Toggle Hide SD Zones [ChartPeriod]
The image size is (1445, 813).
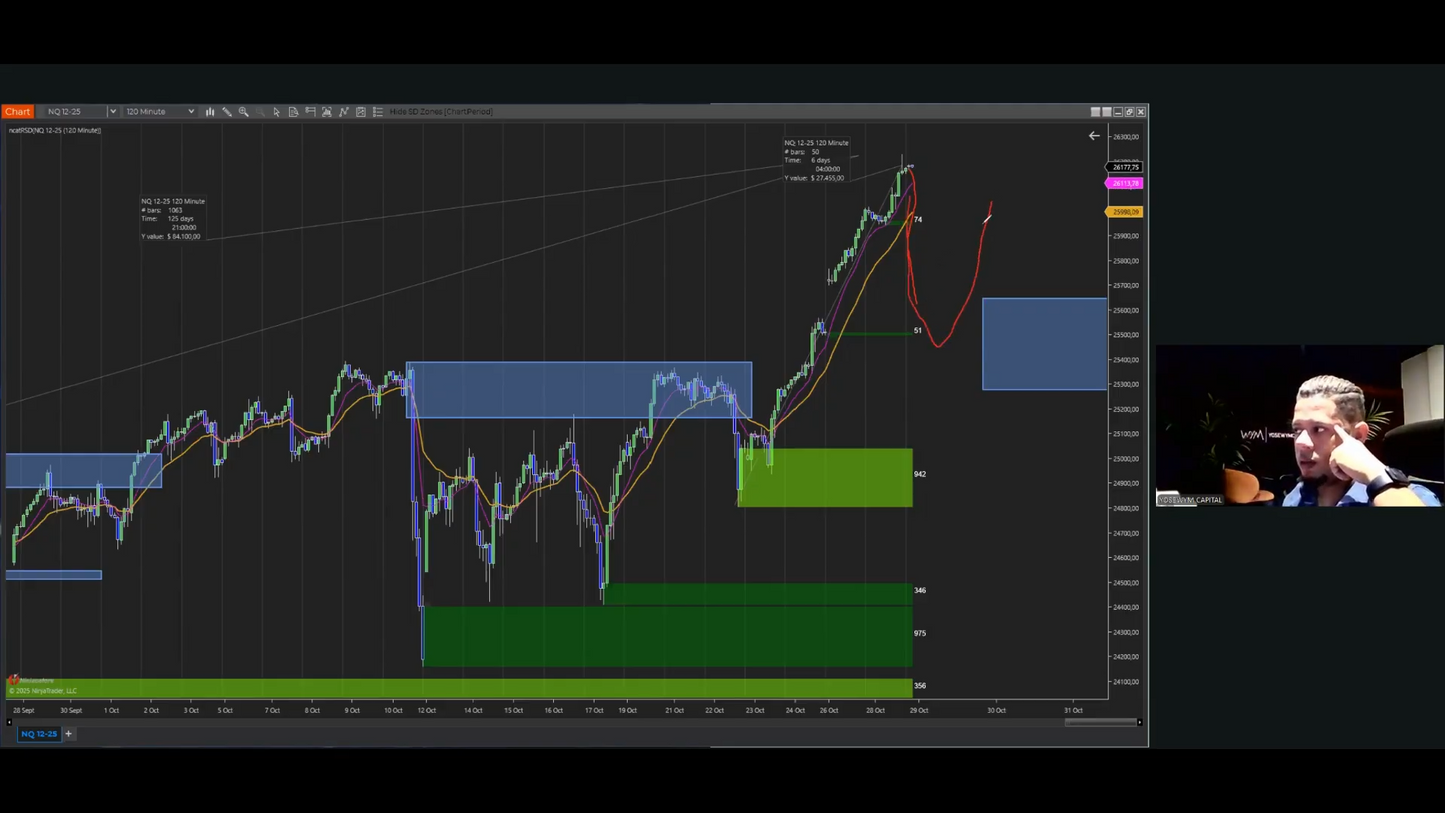pos(441,112)
